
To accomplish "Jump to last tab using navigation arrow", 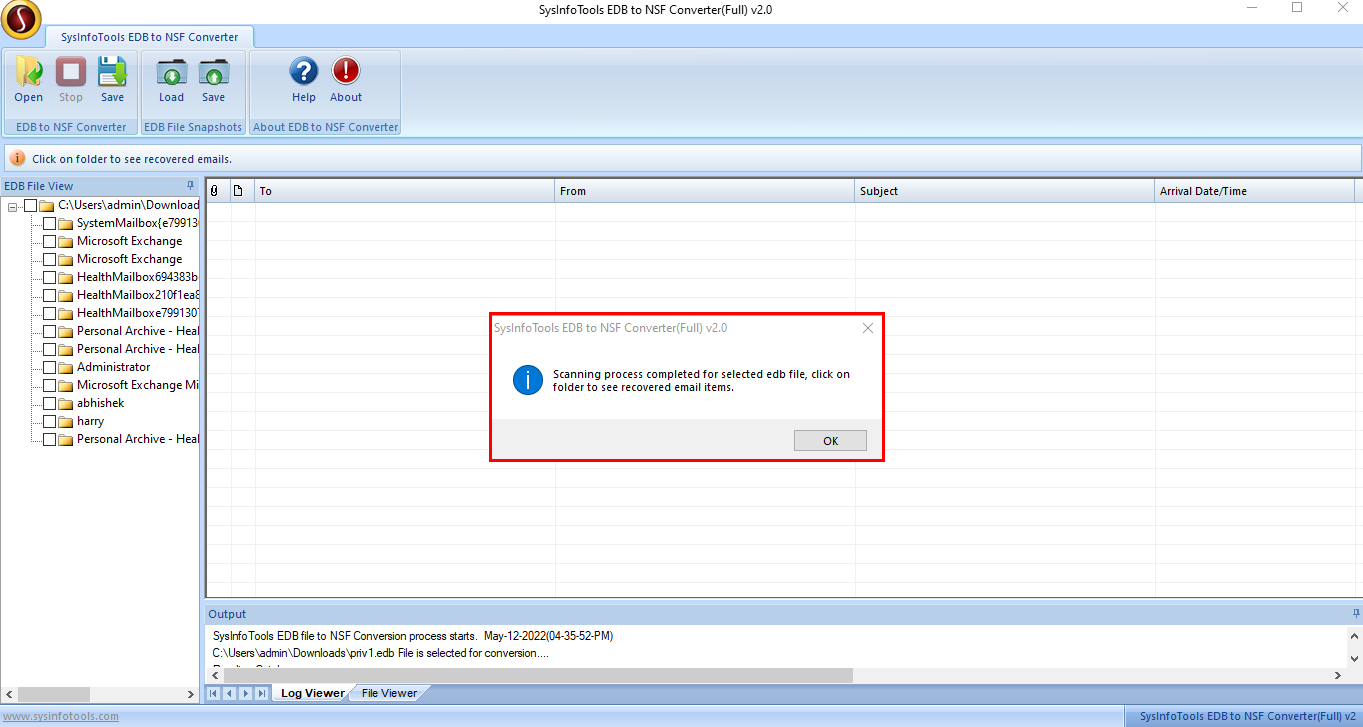I will pos(261,693).
